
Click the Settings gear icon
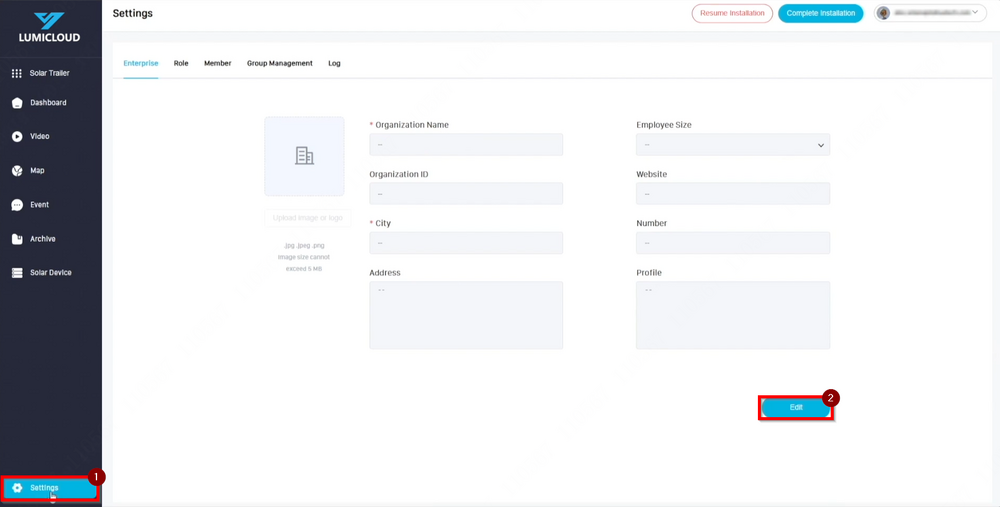click(17, 488)
